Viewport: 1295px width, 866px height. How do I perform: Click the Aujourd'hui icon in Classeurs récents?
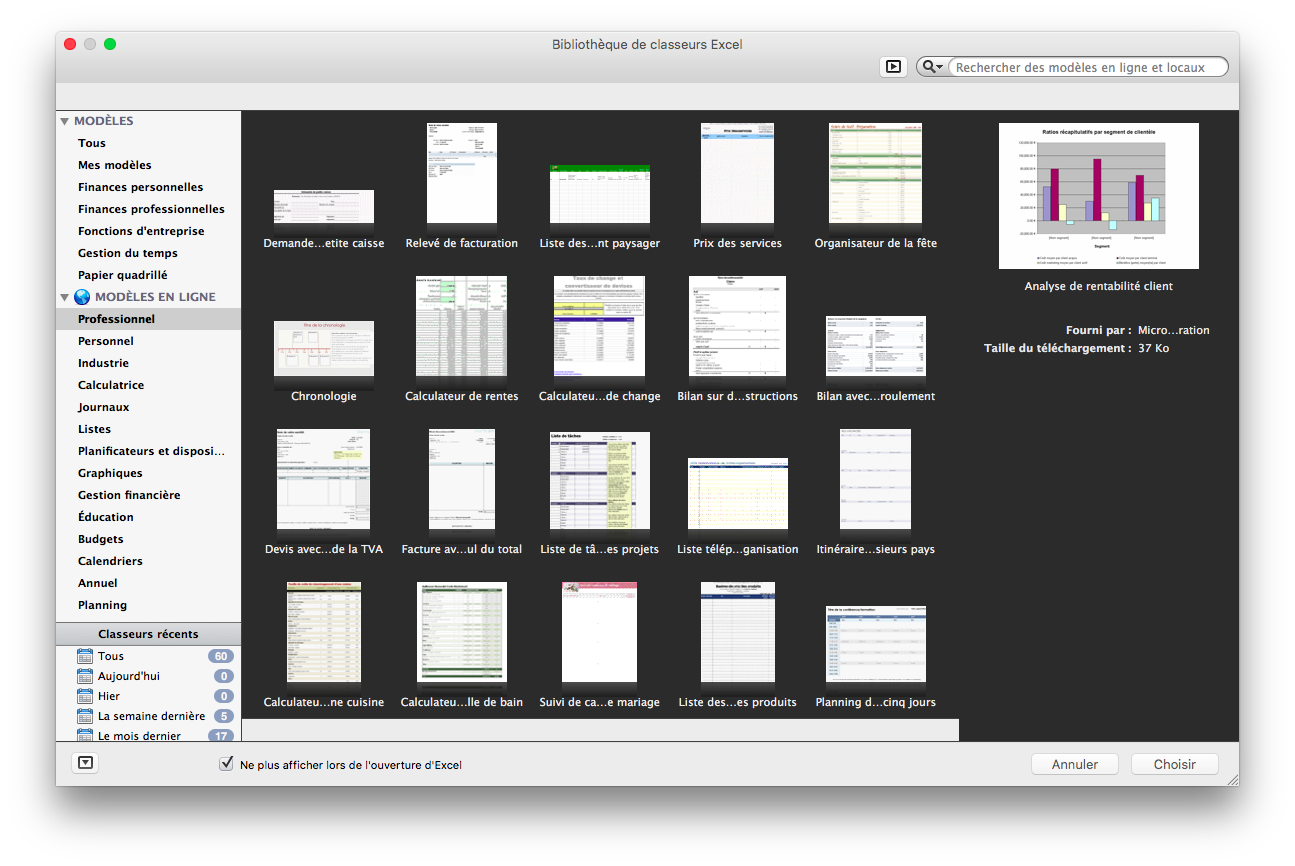[85, 676]
